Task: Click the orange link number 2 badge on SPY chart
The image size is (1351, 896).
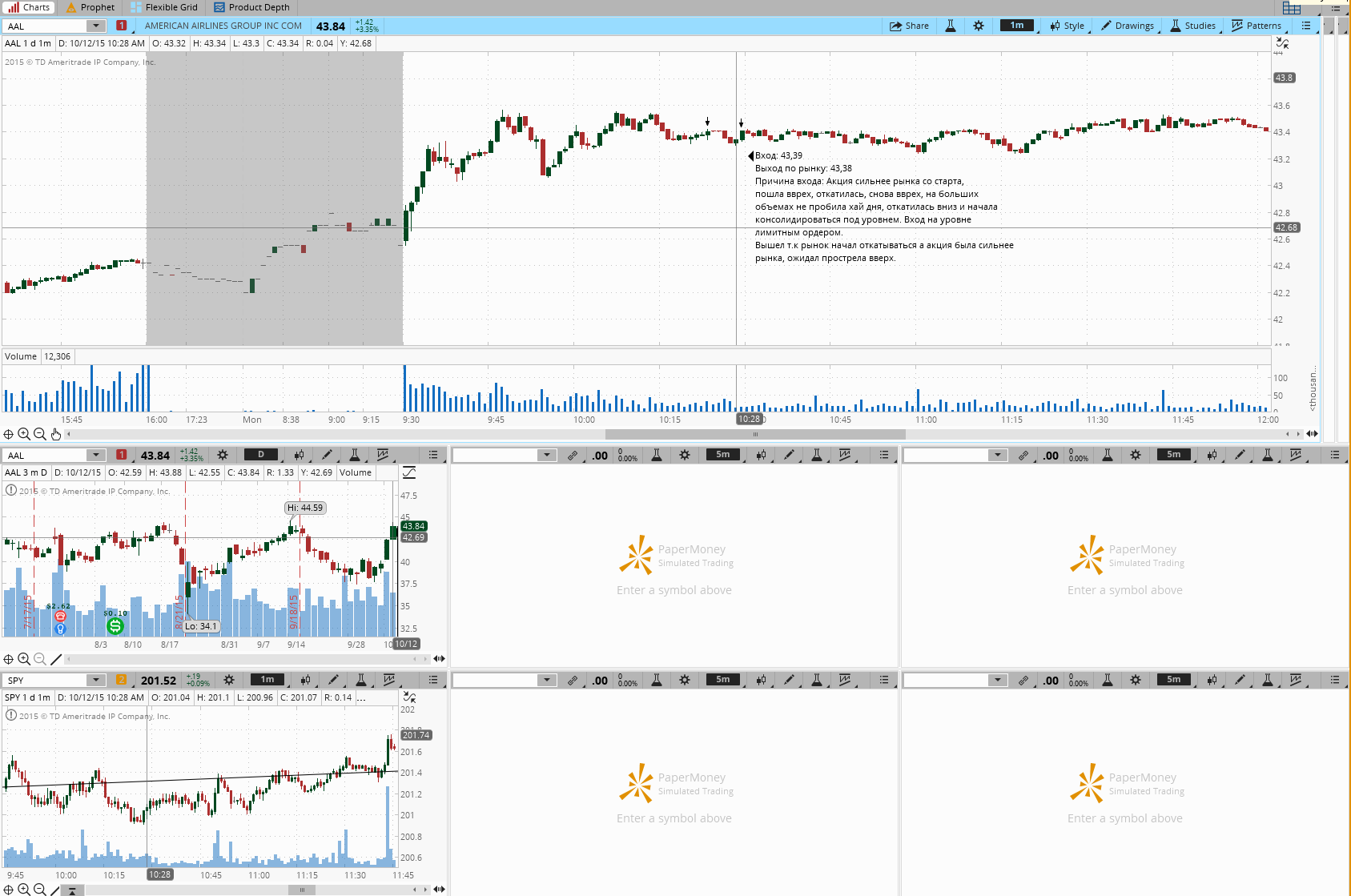Action: coord(121,680)
